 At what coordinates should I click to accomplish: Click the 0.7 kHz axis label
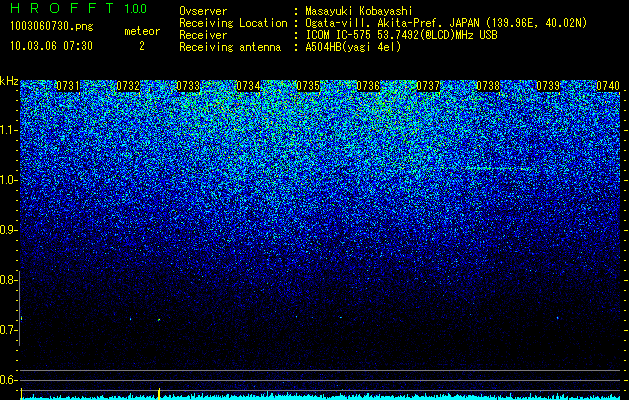tap(9, 330)
